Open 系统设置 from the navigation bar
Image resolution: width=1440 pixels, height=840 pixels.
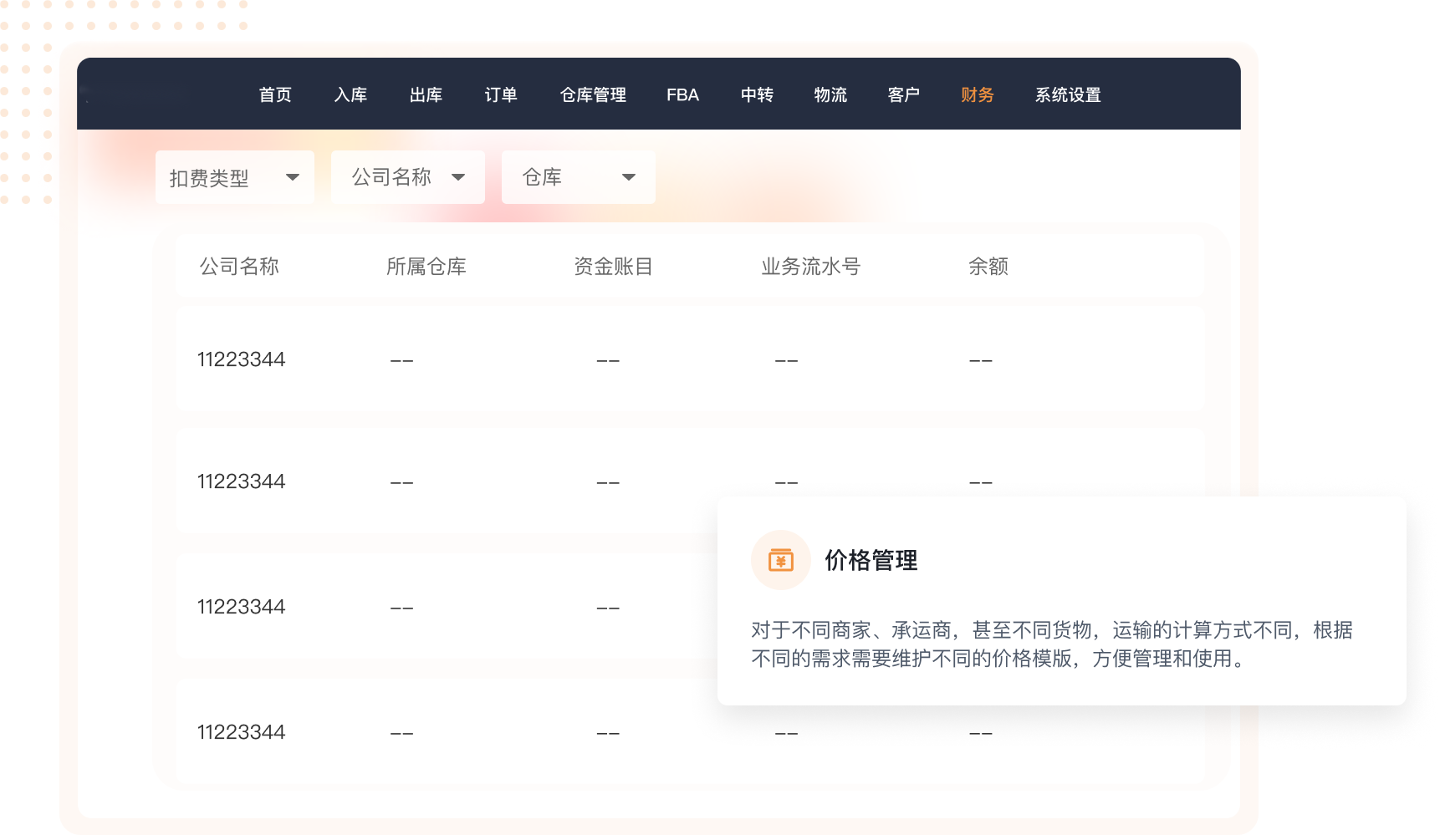[x=1068, y=95]
